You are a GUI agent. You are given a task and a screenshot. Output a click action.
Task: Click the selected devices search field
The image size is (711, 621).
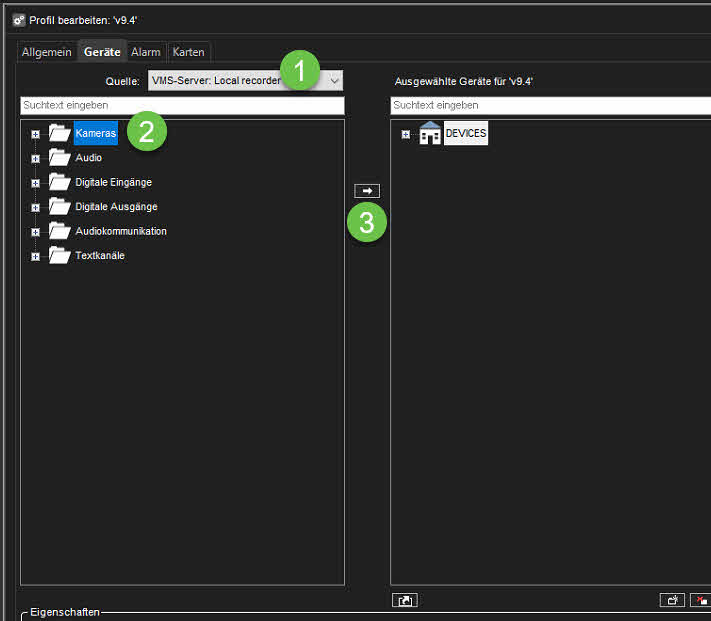550,105
